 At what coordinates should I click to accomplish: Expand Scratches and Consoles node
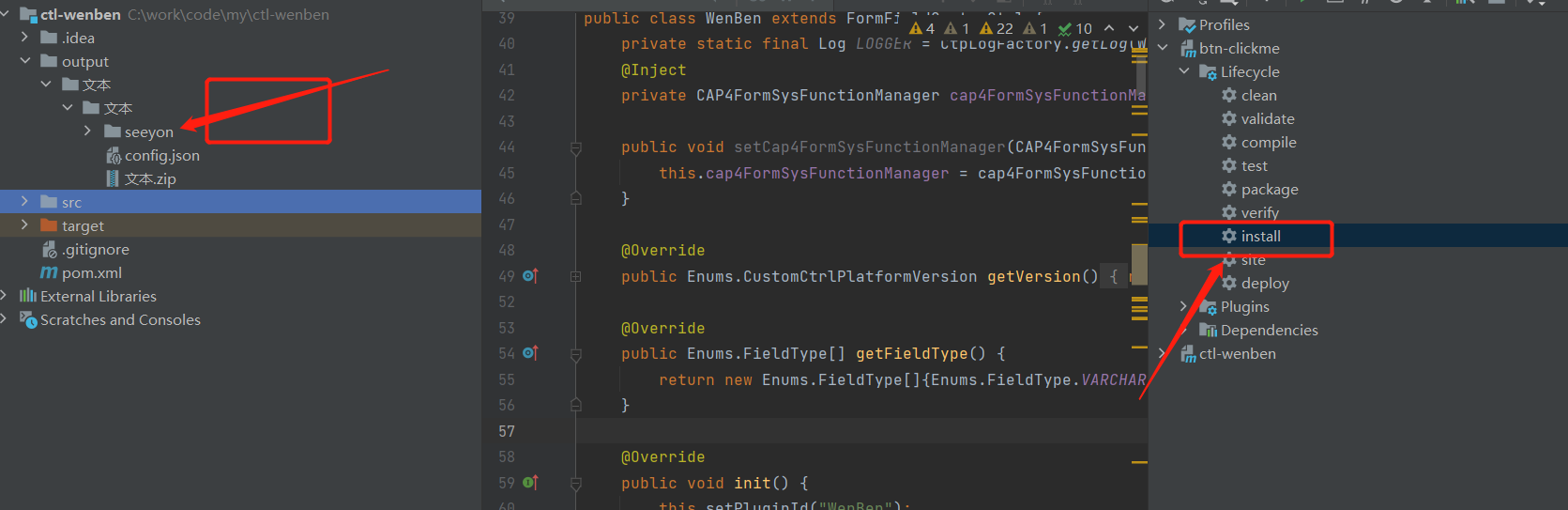point(5,319)
